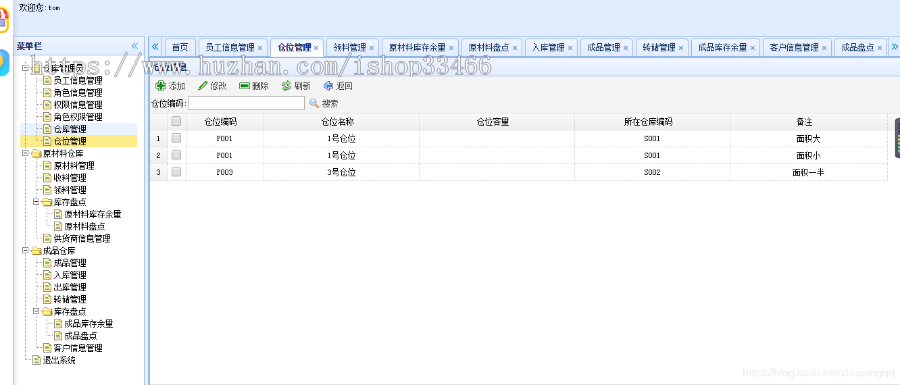Open 角色权限管理 in the menu tree

pos(77,117)
